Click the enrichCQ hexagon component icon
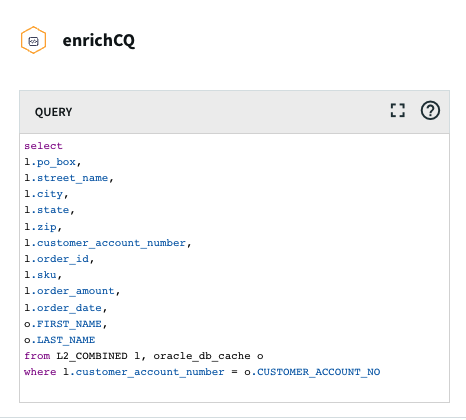466x420 pixels. point(33,40)
